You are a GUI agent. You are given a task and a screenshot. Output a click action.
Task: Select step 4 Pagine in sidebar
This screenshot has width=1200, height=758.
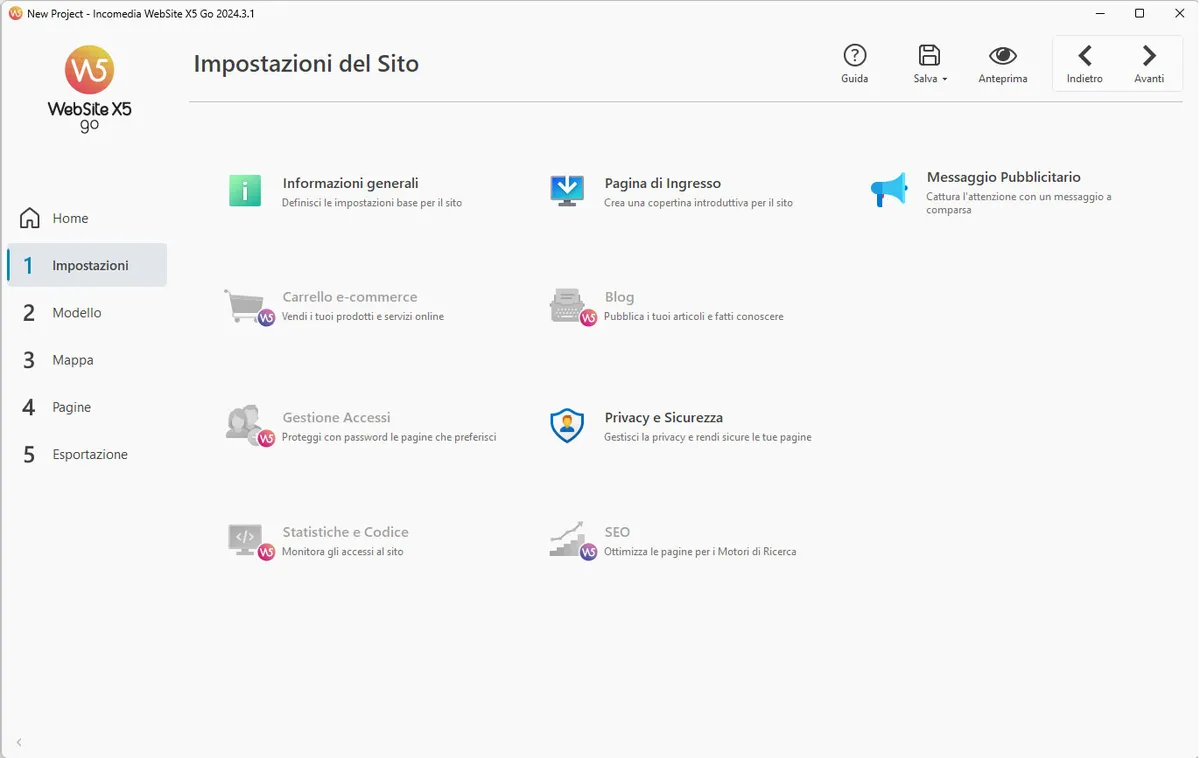pos(87,407)
